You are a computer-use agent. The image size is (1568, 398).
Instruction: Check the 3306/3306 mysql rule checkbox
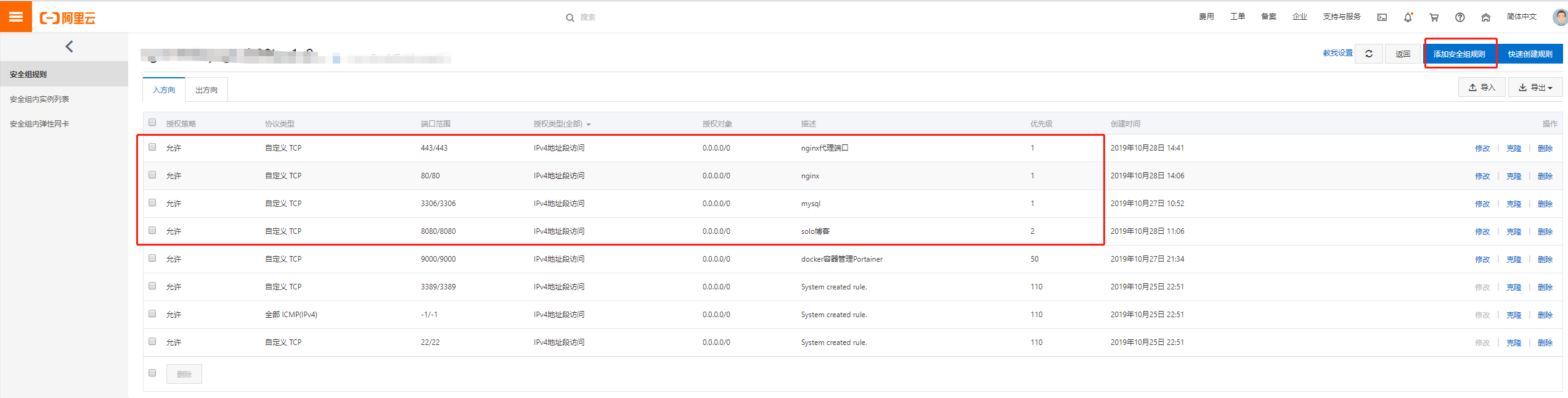point(152,202)
